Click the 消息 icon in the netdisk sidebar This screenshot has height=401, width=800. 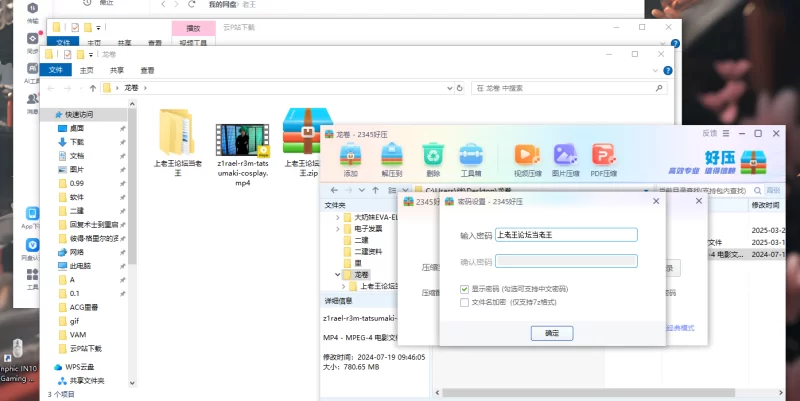[32, 98]
